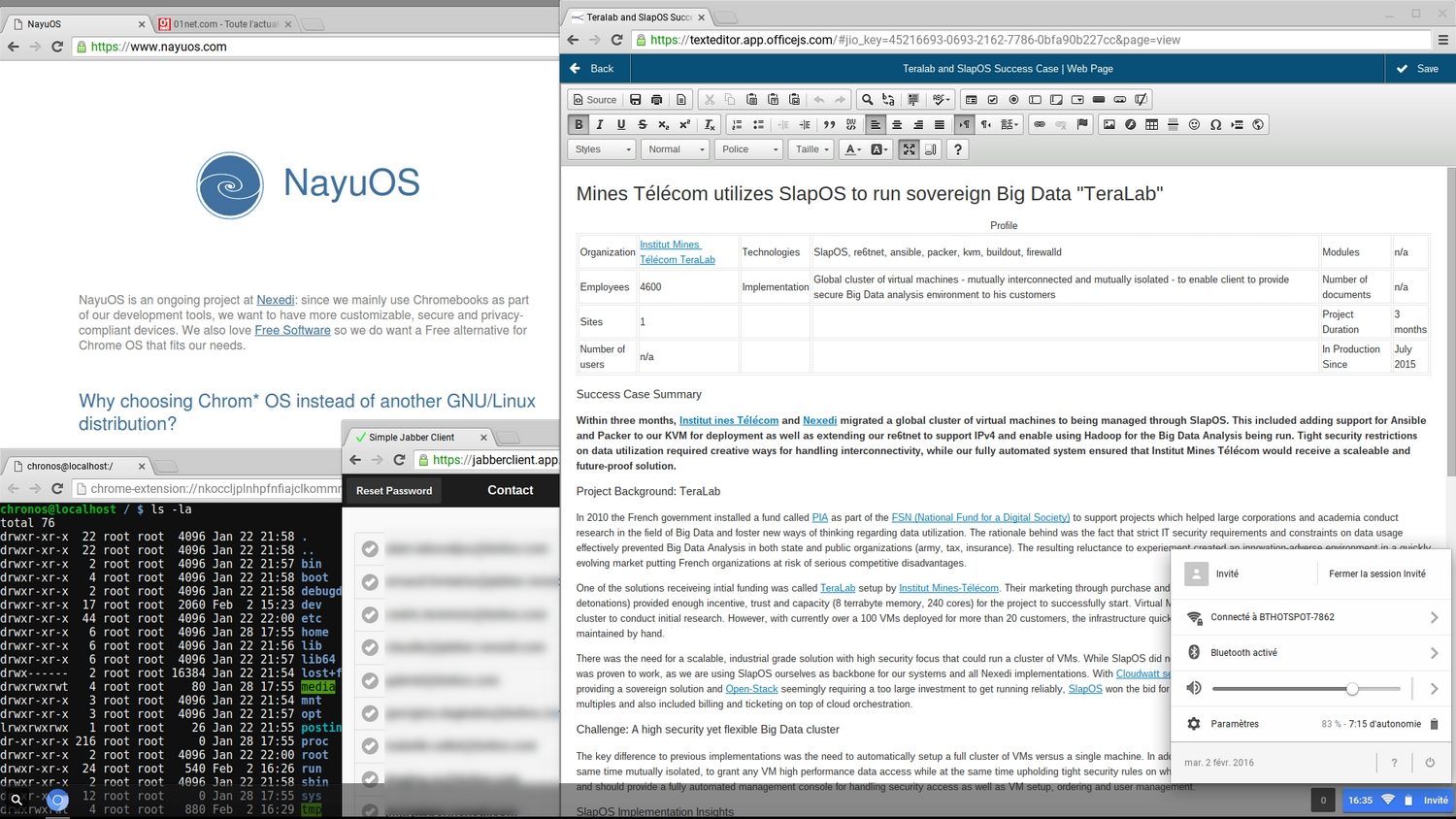Click the Save document icon in editor toolbar

tap(635, 100)
